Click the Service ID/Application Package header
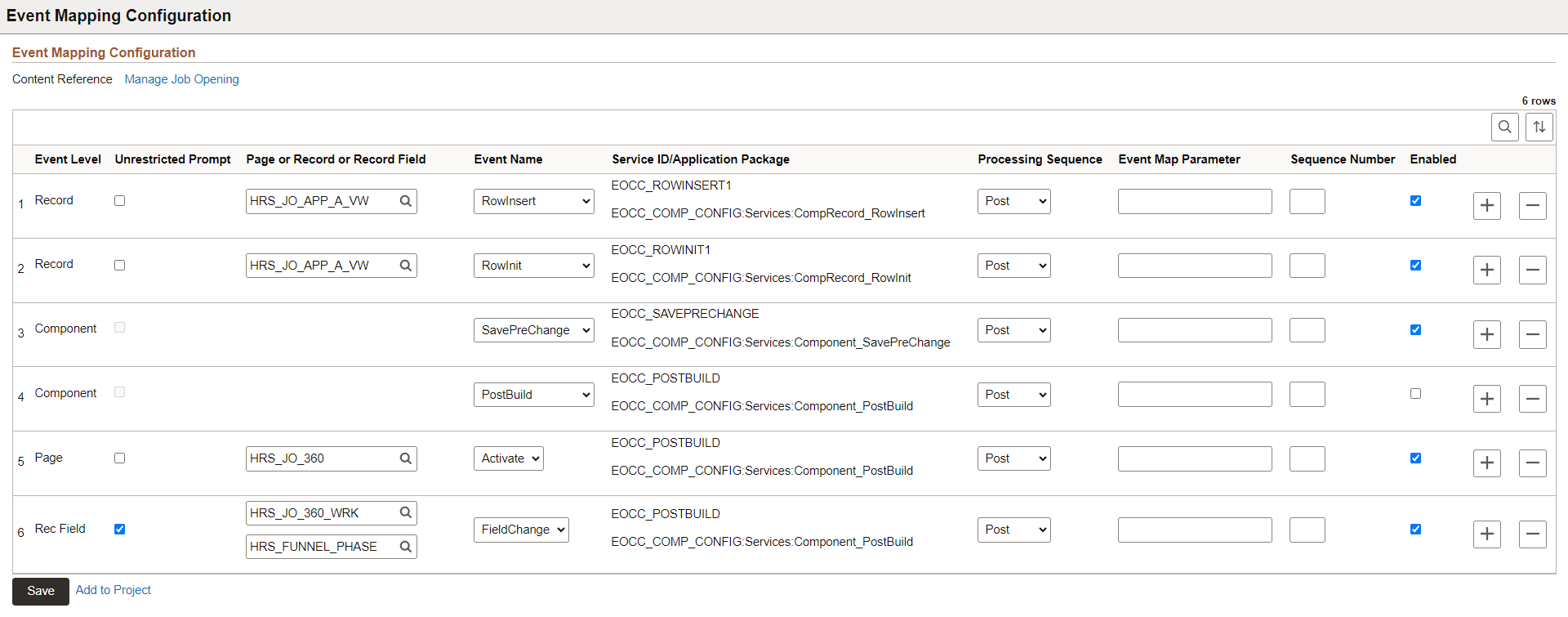This screenshot has height=617, width=1568. [x=701, y=159]
